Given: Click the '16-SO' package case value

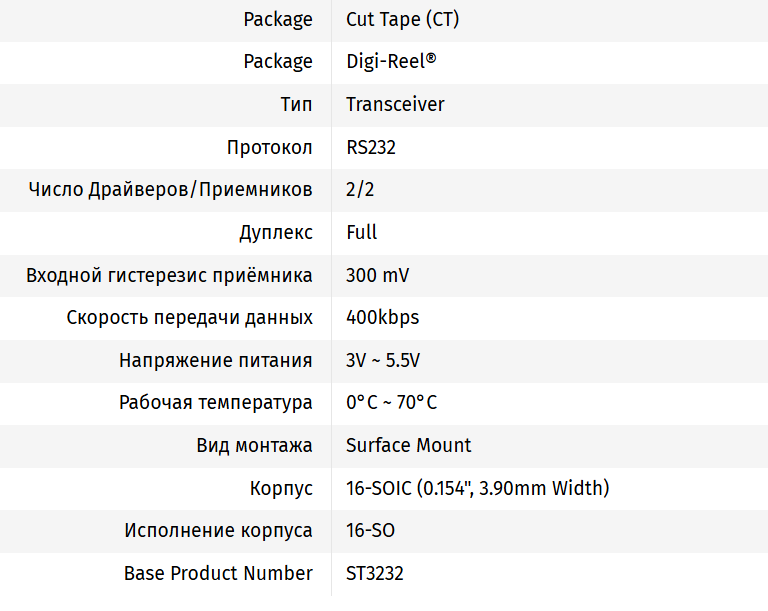Looking at the screenshot, I should pyautogui.click(x=370, y=530).
